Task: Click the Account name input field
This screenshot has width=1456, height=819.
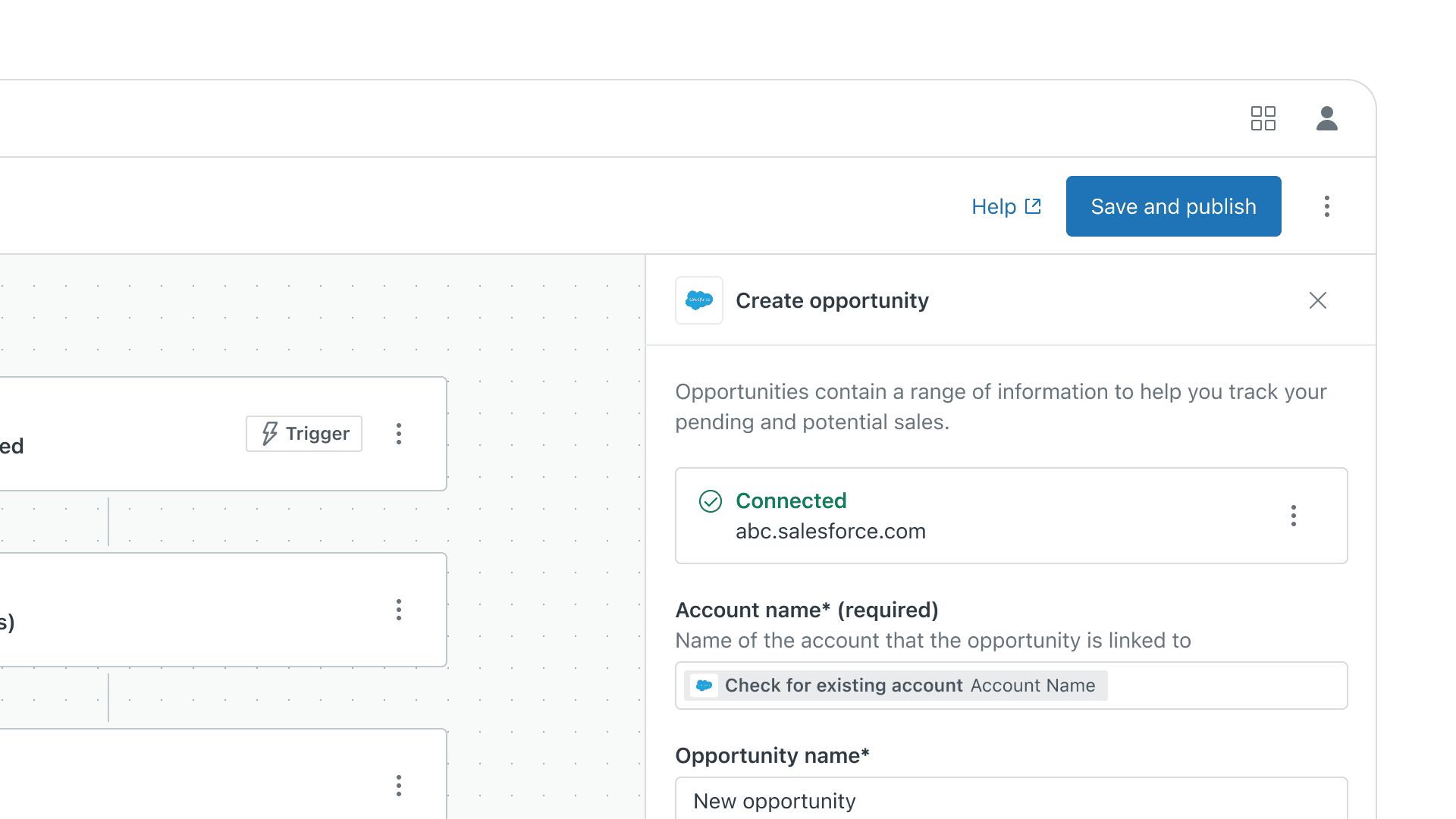Action: click(x=1011, y=686)
